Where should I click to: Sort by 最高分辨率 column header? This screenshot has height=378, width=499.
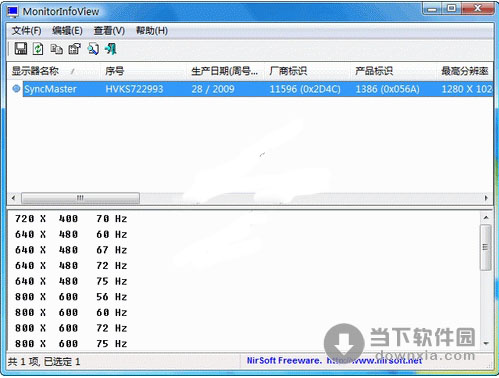465,71
